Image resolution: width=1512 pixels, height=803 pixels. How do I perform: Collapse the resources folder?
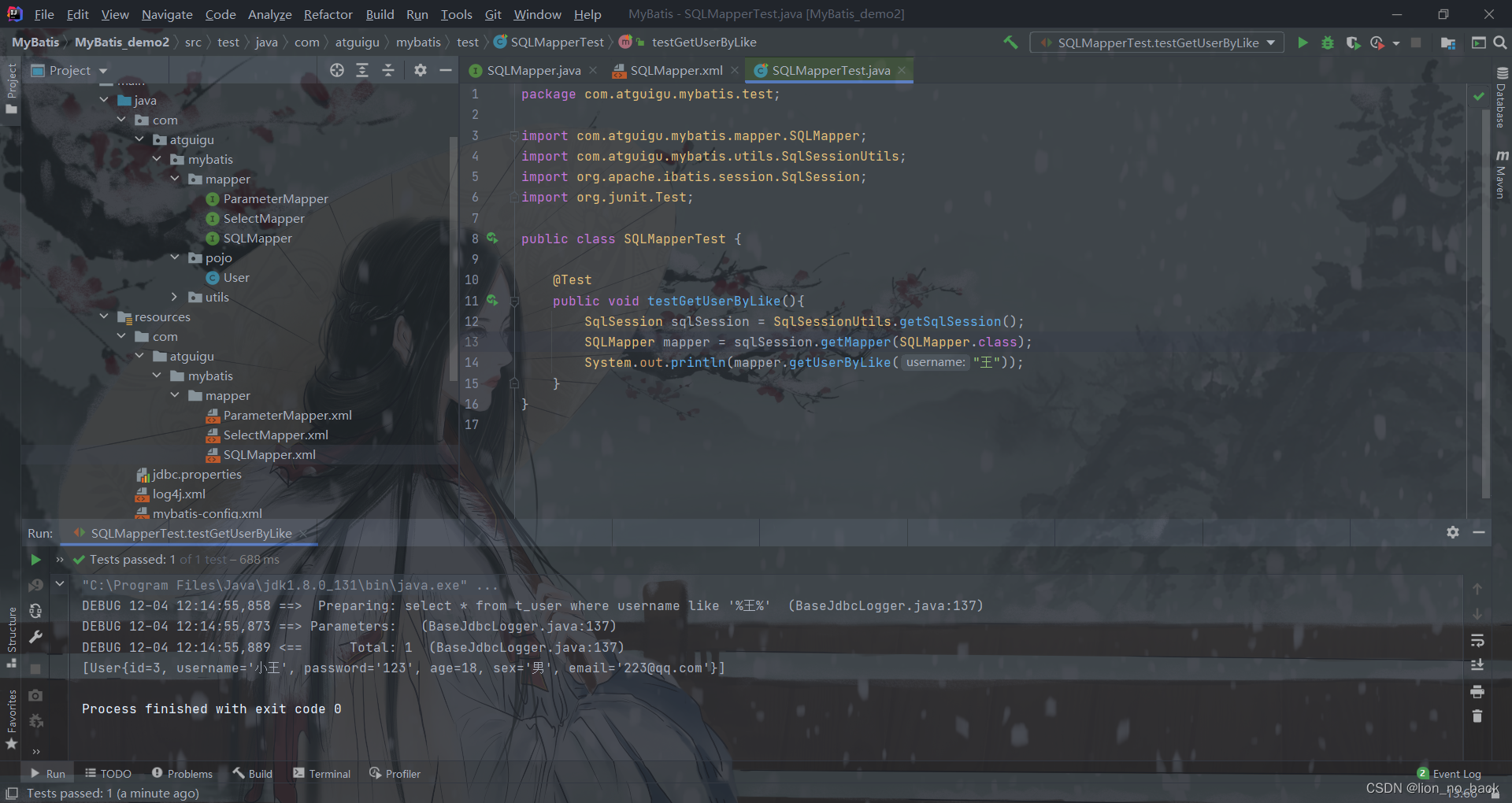click(104, 316)
